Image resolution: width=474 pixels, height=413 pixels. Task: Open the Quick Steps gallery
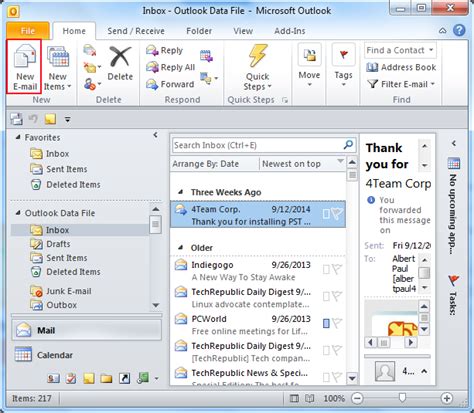coord(258,68)
